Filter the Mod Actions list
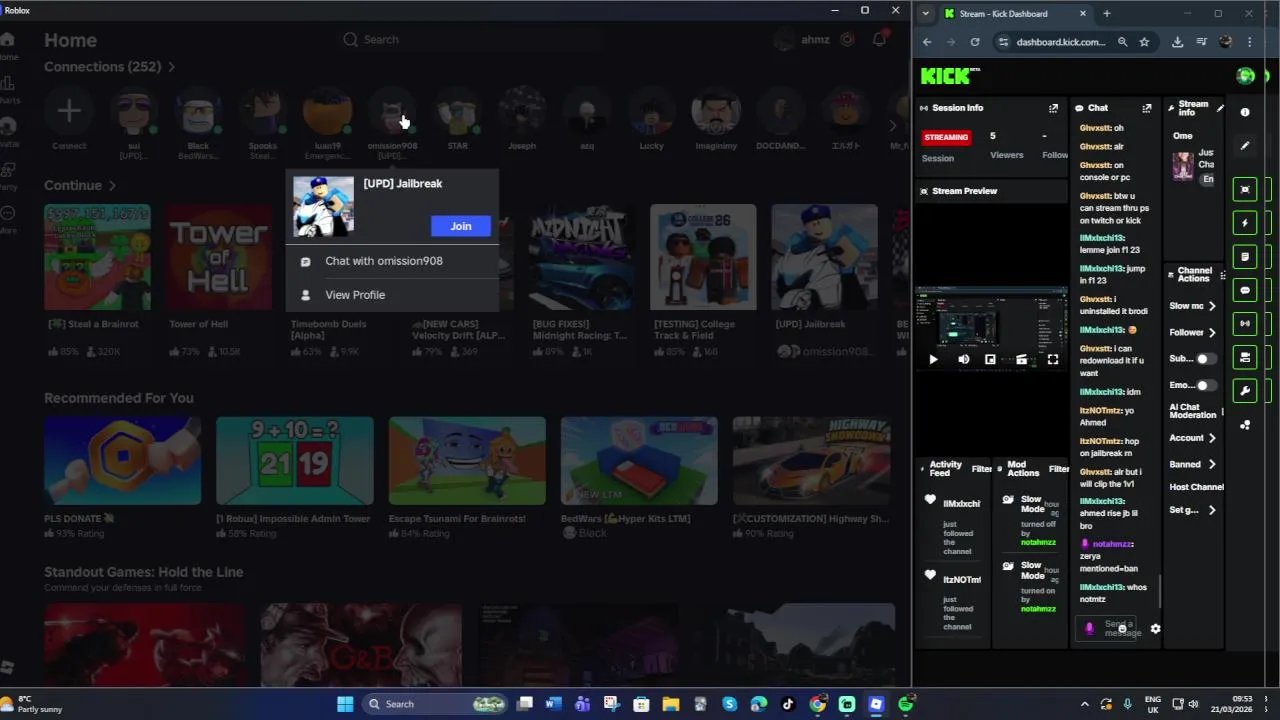The height and width of the screenshot is (720, 1280). [1058, 469]
